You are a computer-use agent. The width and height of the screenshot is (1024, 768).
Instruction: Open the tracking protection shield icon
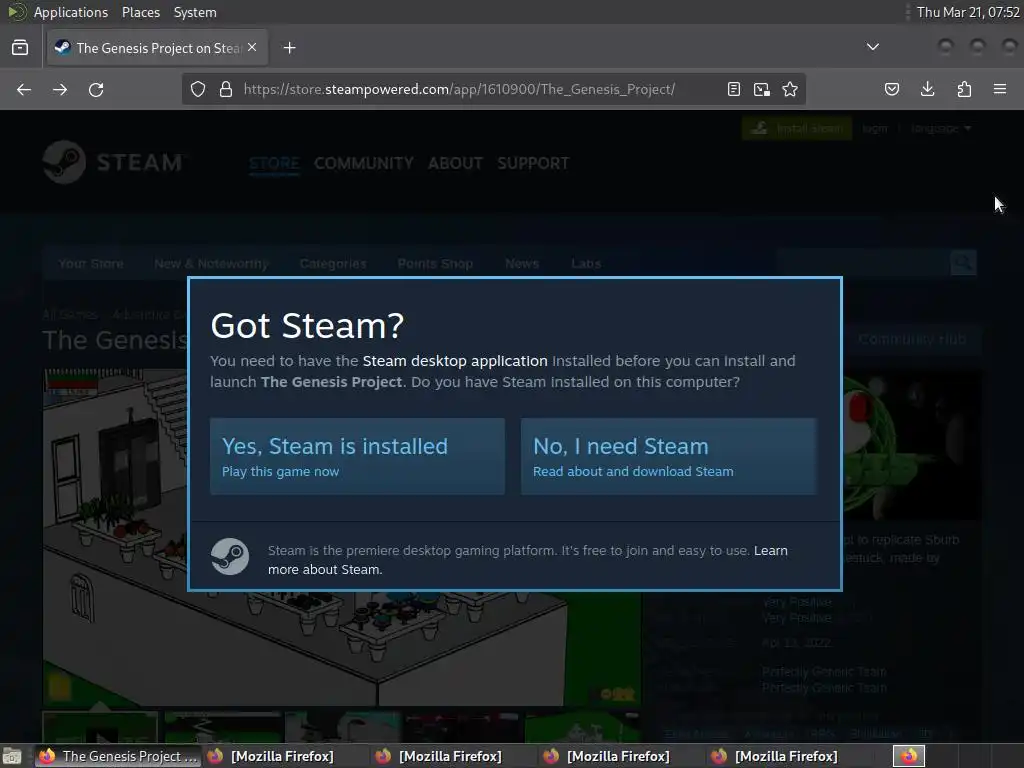(198, 89)
